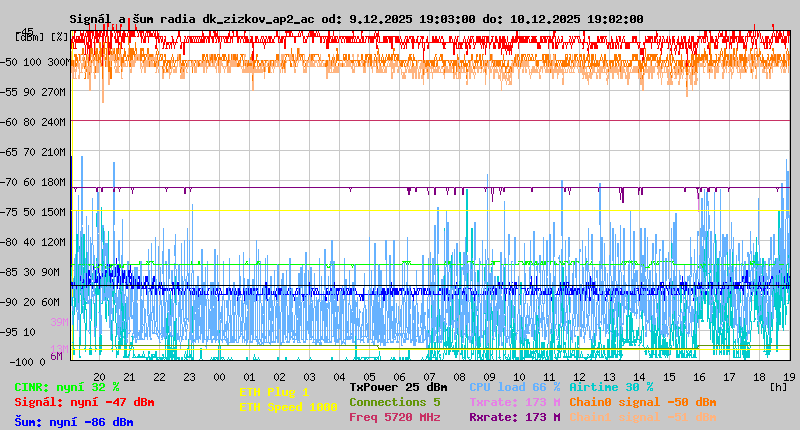The height and width of the screenshot is (430, 800).
Task: Click the Connections 5 legend label
Action: tap(394, 402)
